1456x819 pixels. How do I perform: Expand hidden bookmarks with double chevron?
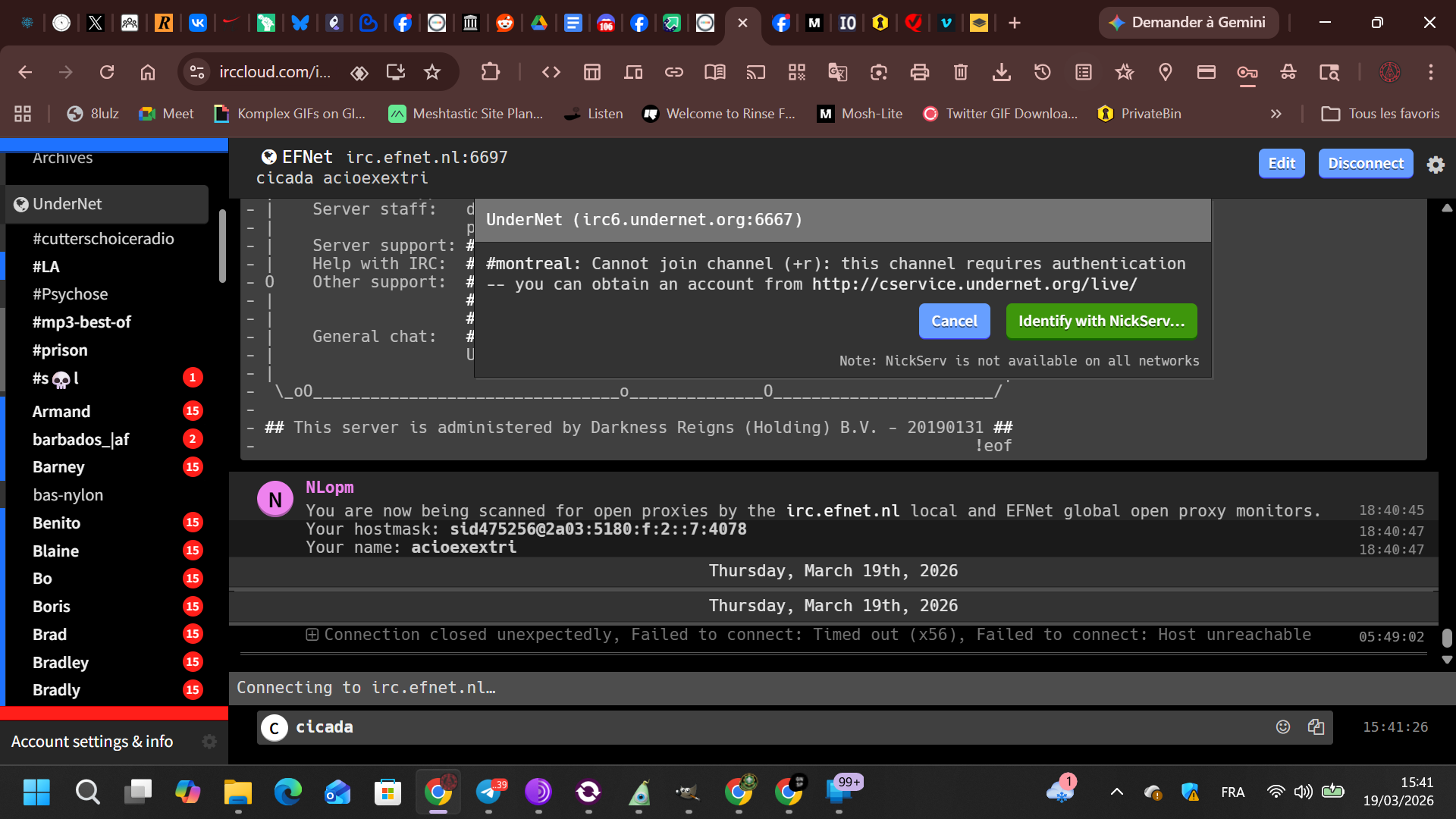tap(1276, 114)
